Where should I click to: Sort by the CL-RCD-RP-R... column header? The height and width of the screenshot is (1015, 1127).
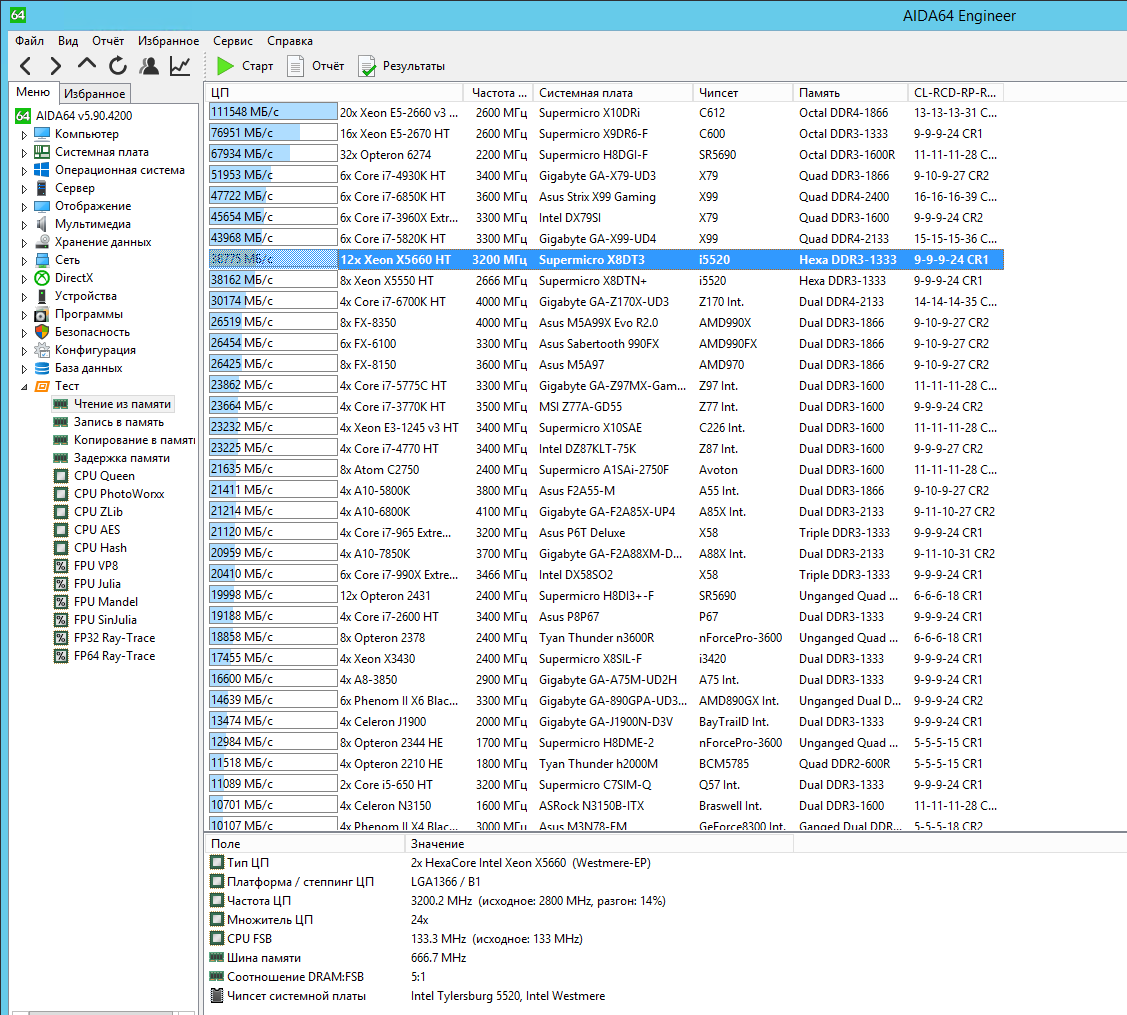pos(956,93)
